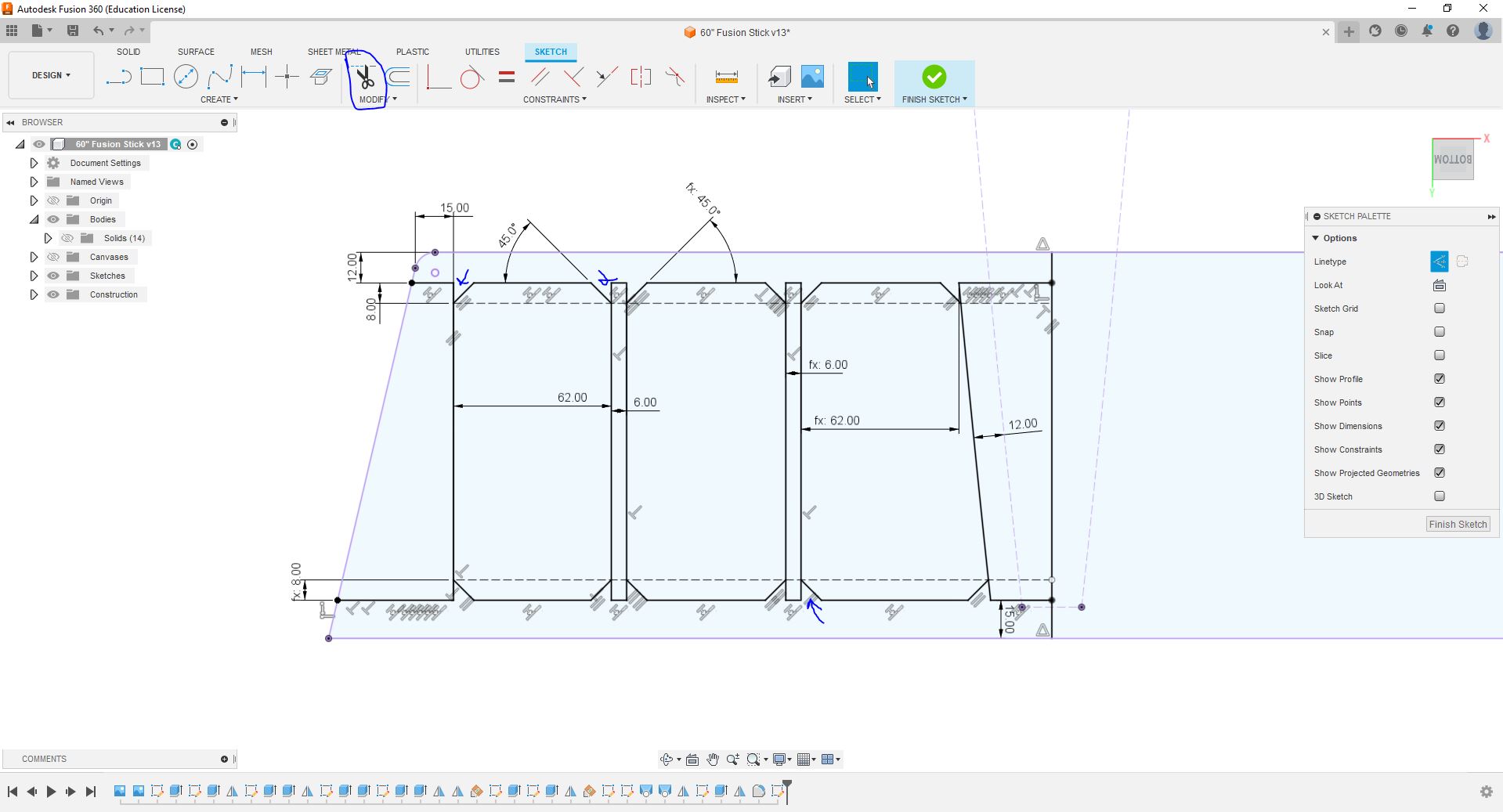
Task: Expand the Sketches folder in browser
Action: pos(34,276)
